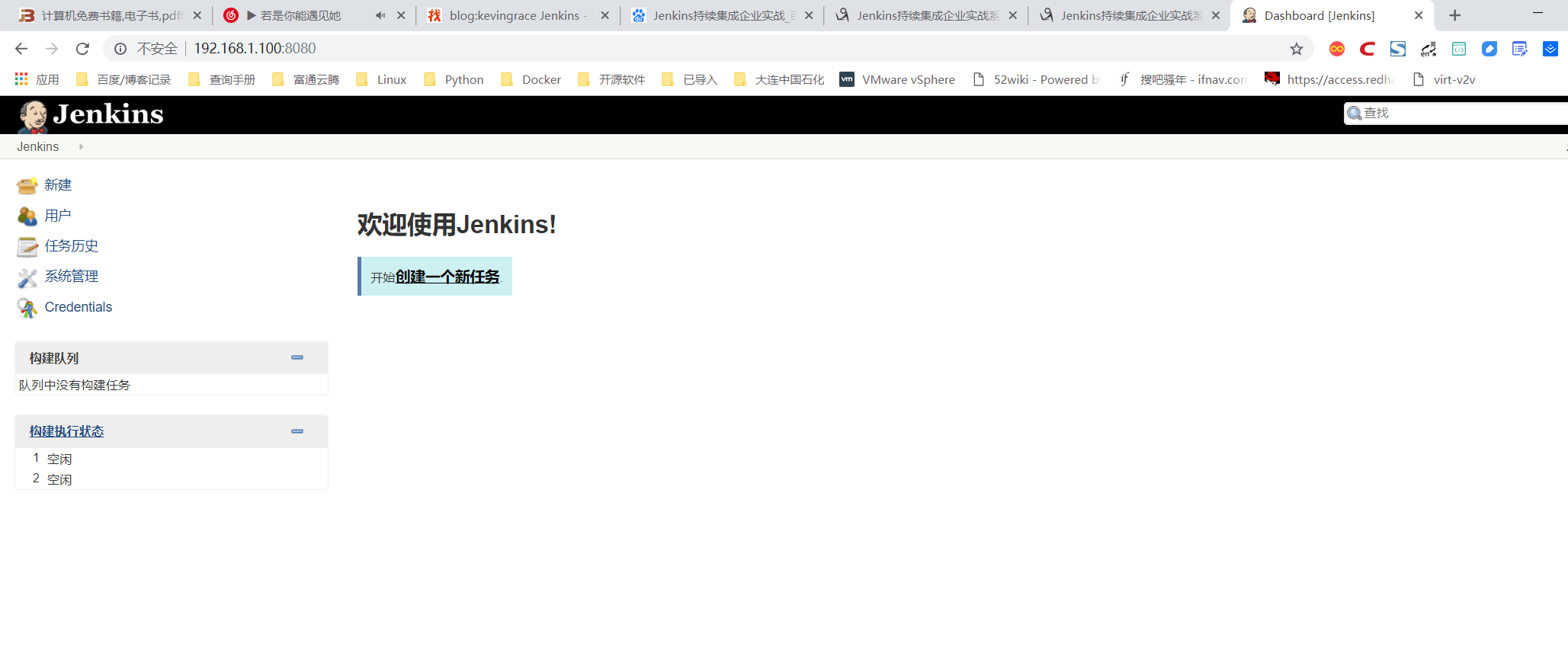Open the 构建执行状态 heading link
1568x666 pixels.
[x=66, y=431]
